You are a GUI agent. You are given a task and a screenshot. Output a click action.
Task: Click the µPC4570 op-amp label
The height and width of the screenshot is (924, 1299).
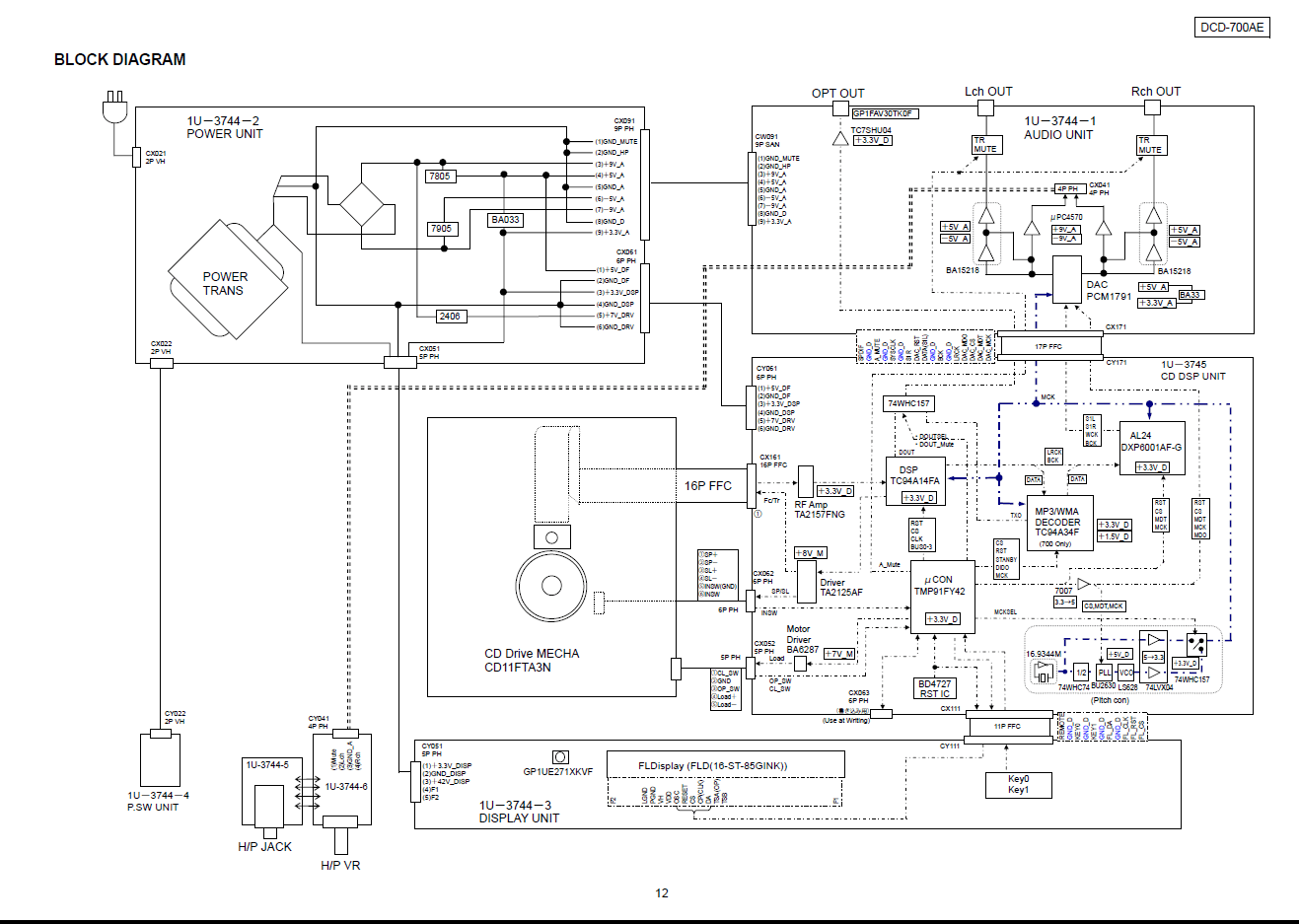click(1066, 217)
